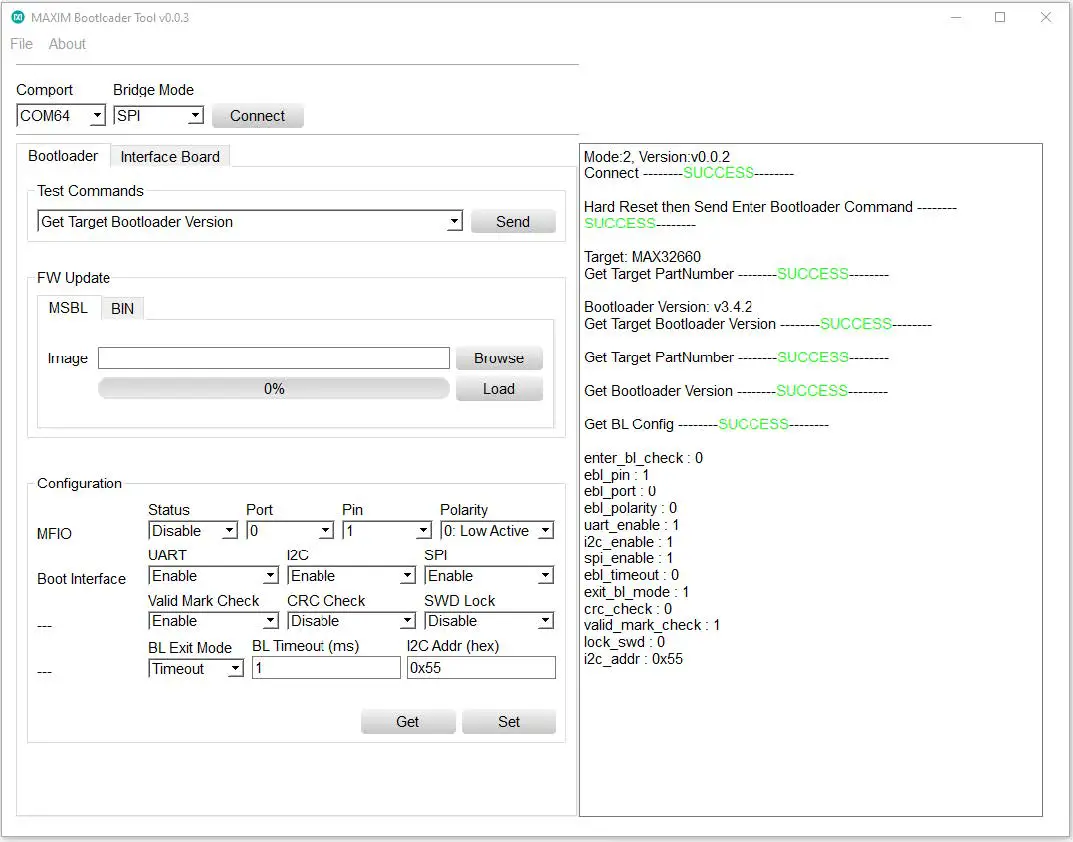Image resolution: width=1073 pixels, height=842 pixels.
Task: Switch to the Interface Board tab
Action: pos(170,156)
